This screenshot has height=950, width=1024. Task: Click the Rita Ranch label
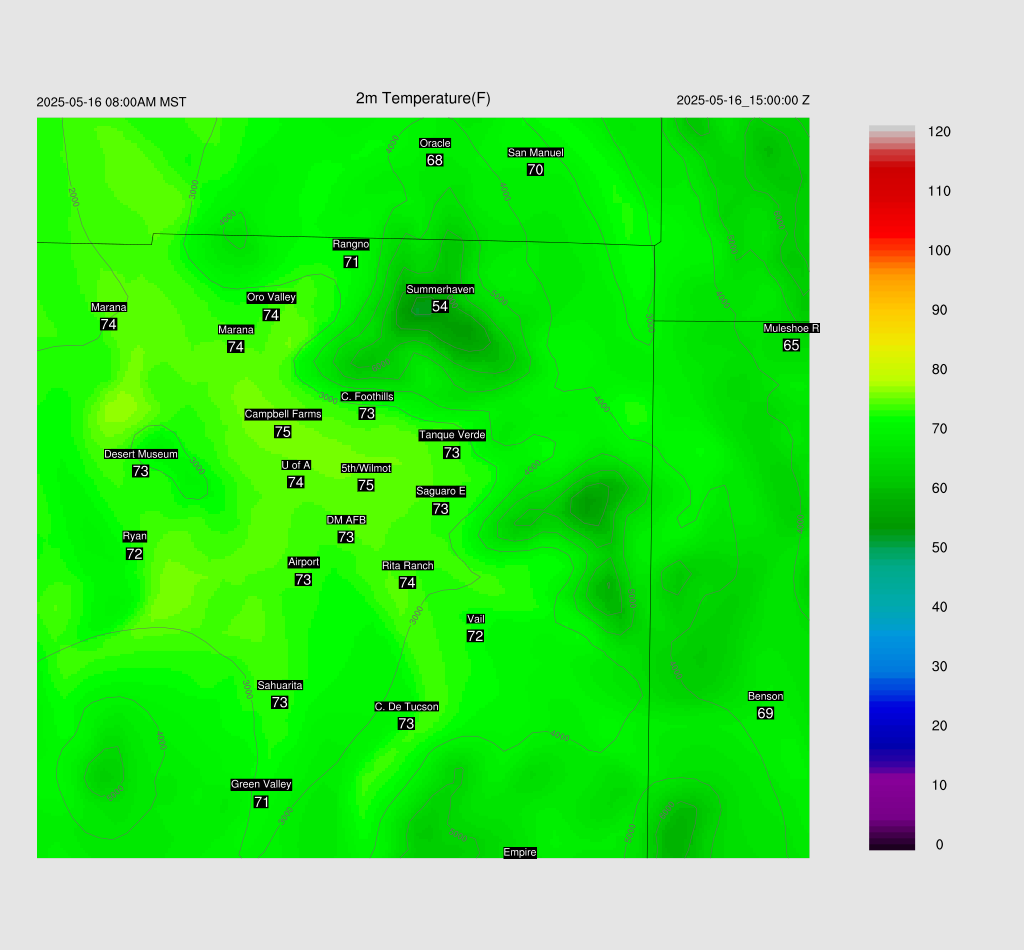tap(408, 565)
